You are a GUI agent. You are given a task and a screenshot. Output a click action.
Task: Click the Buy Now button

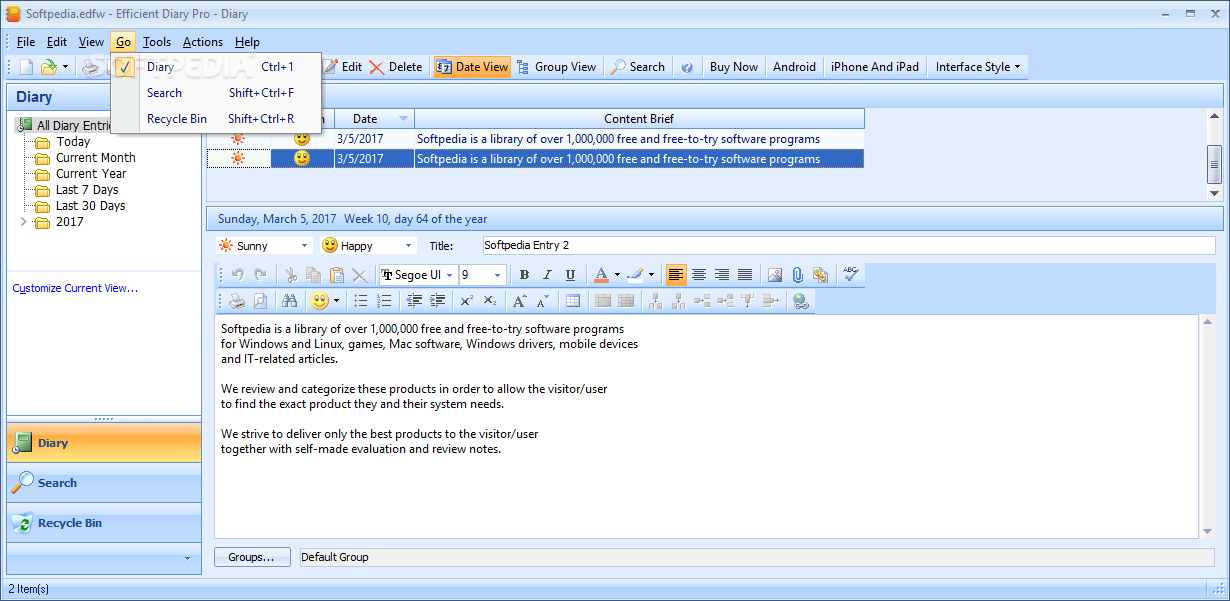click(x=734, y=67)
